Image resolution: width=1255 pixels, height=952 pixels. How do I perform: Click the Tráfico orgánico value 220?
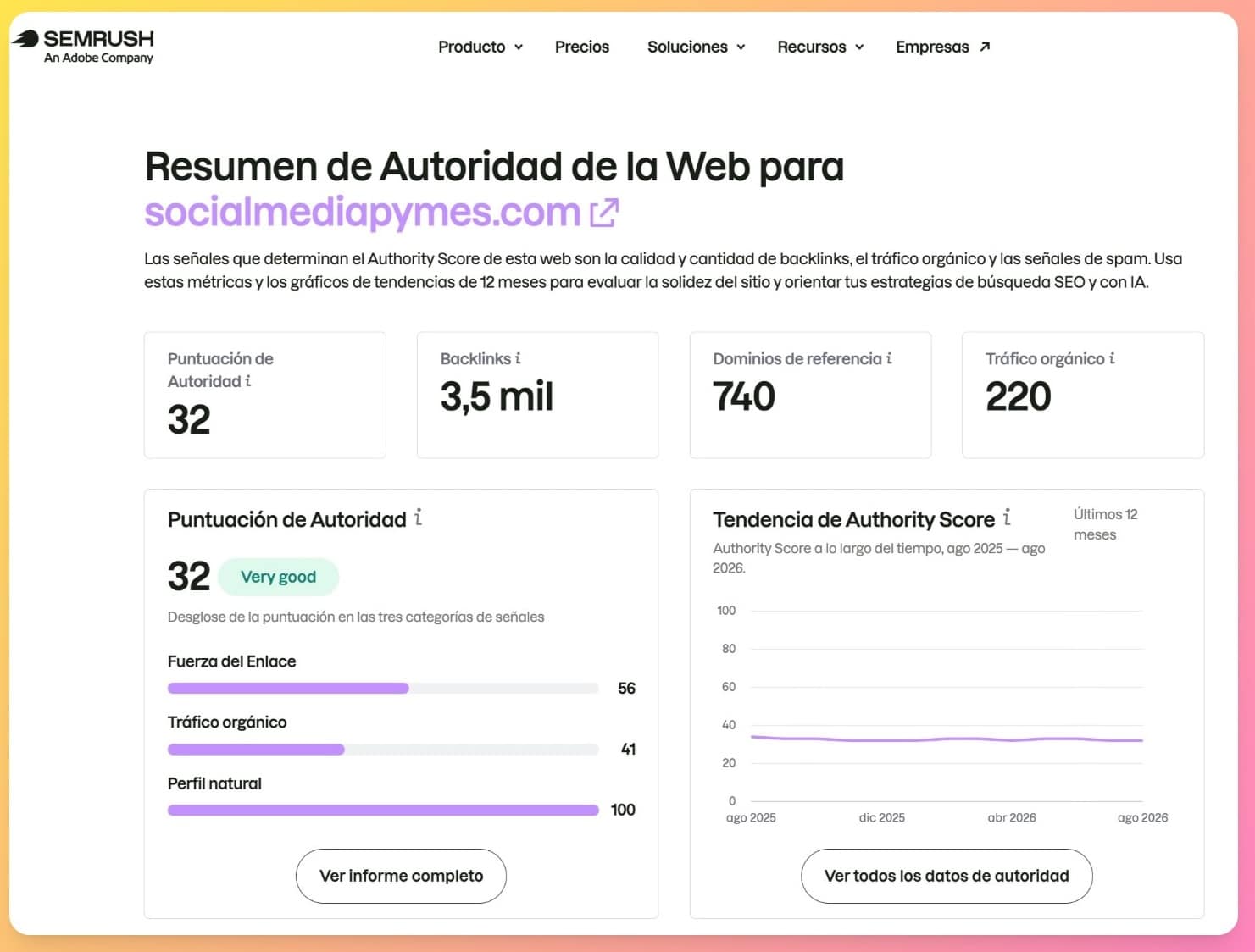[x=1018, y=396]
